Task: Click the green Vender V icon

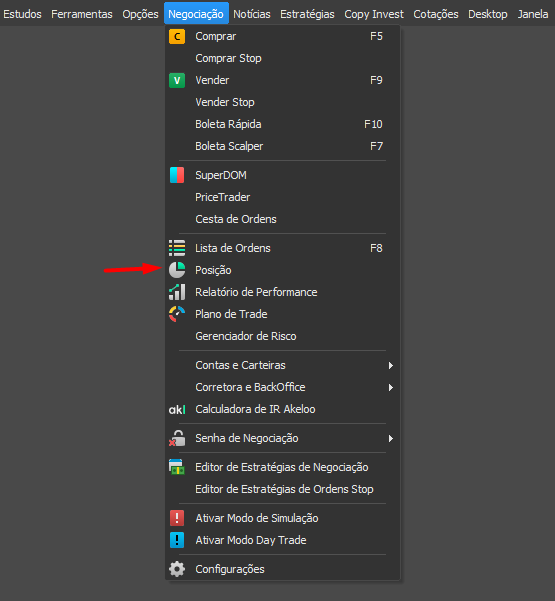Action: click(177, 80)
